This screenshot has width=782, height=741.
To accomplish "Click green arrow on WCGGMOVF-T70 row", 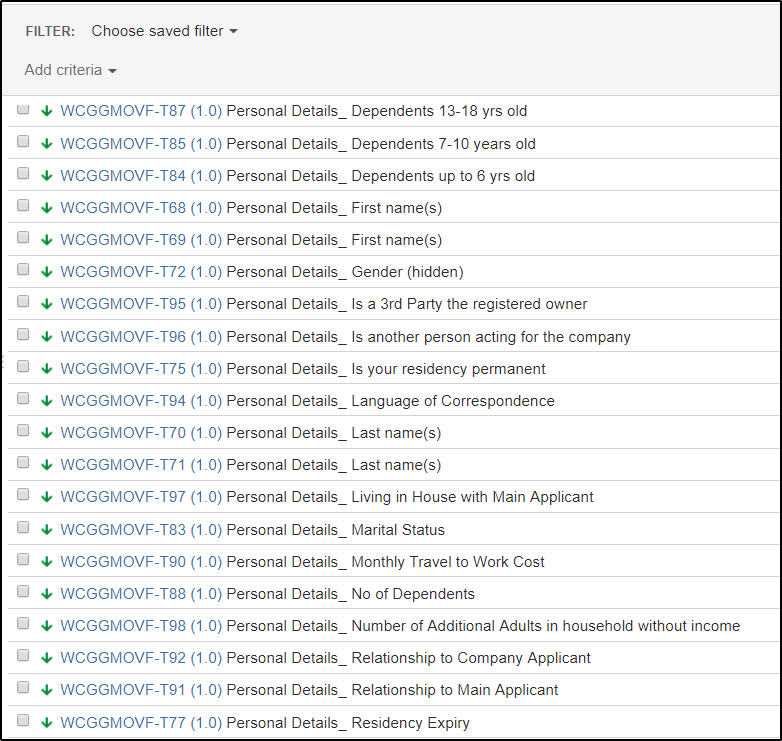I will [x=47, y=433].
